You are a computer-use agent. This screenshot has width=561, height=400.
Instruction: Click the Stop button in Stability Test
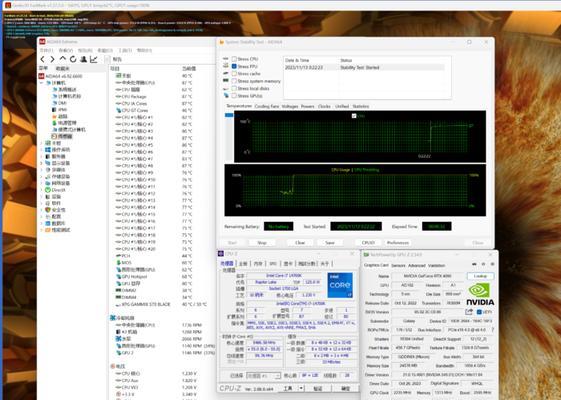point(262,243)
